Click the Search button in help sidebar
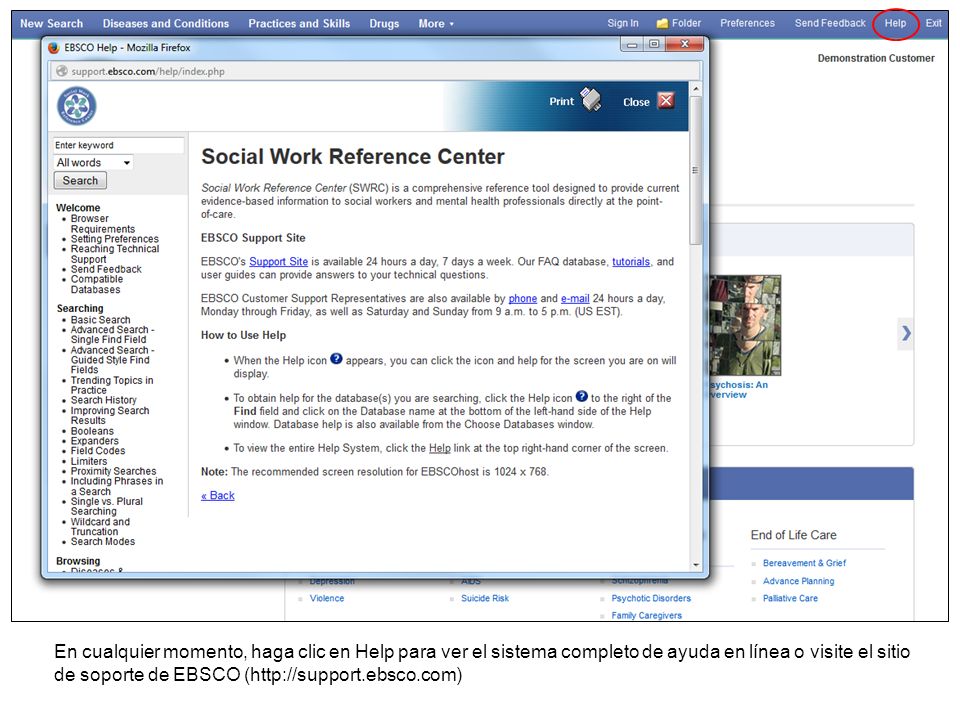 tap(80, 180)
